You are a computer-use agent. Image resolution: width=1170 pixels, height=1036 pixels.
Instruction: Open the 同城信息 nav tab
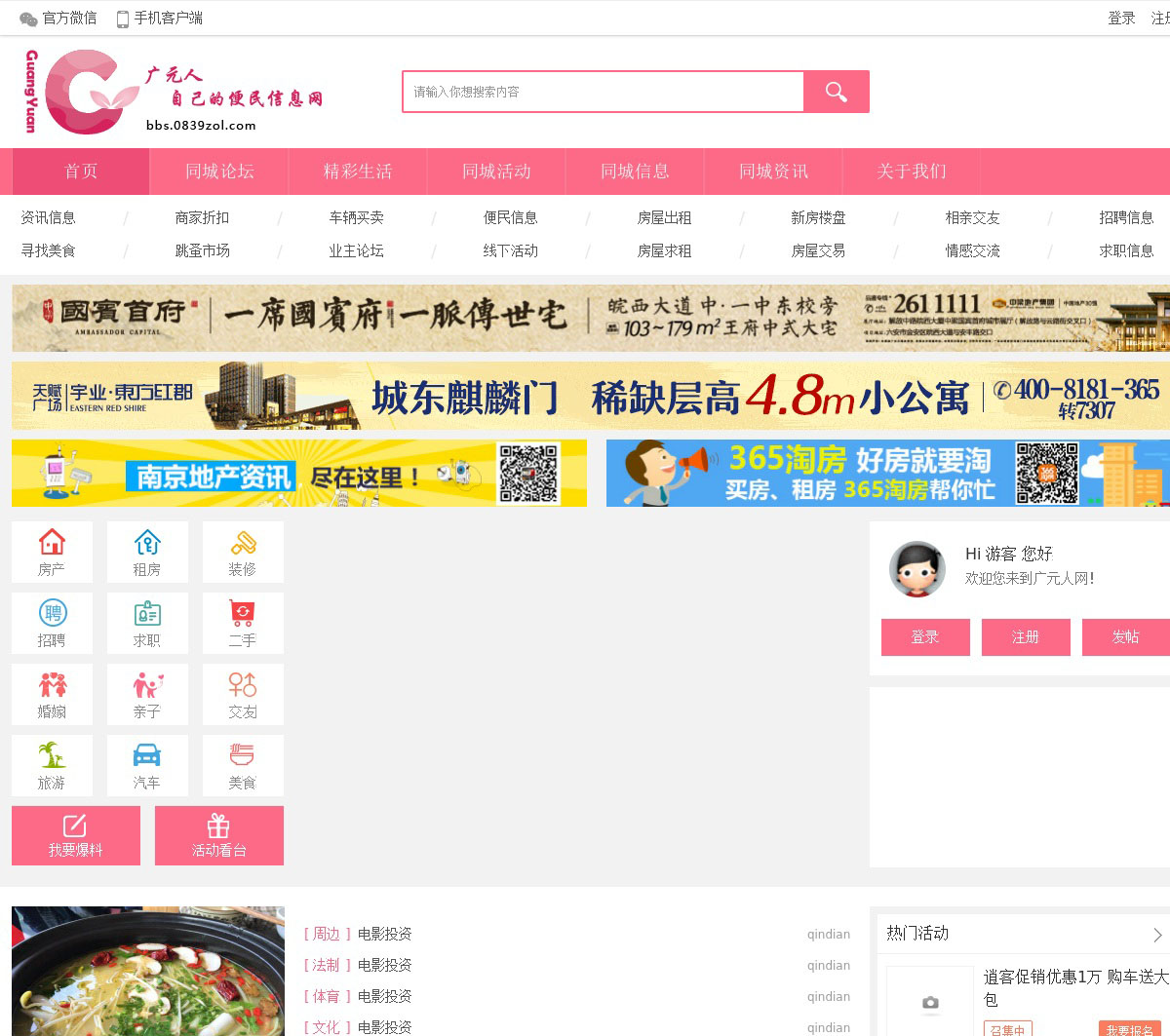click(635, 172)
